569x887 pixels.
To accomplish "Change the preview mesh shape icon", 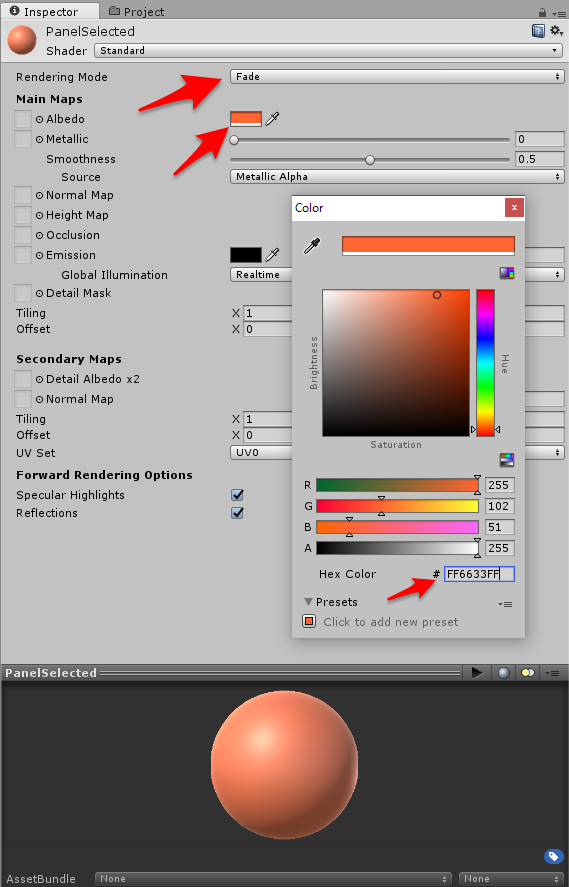I will 503,673.
